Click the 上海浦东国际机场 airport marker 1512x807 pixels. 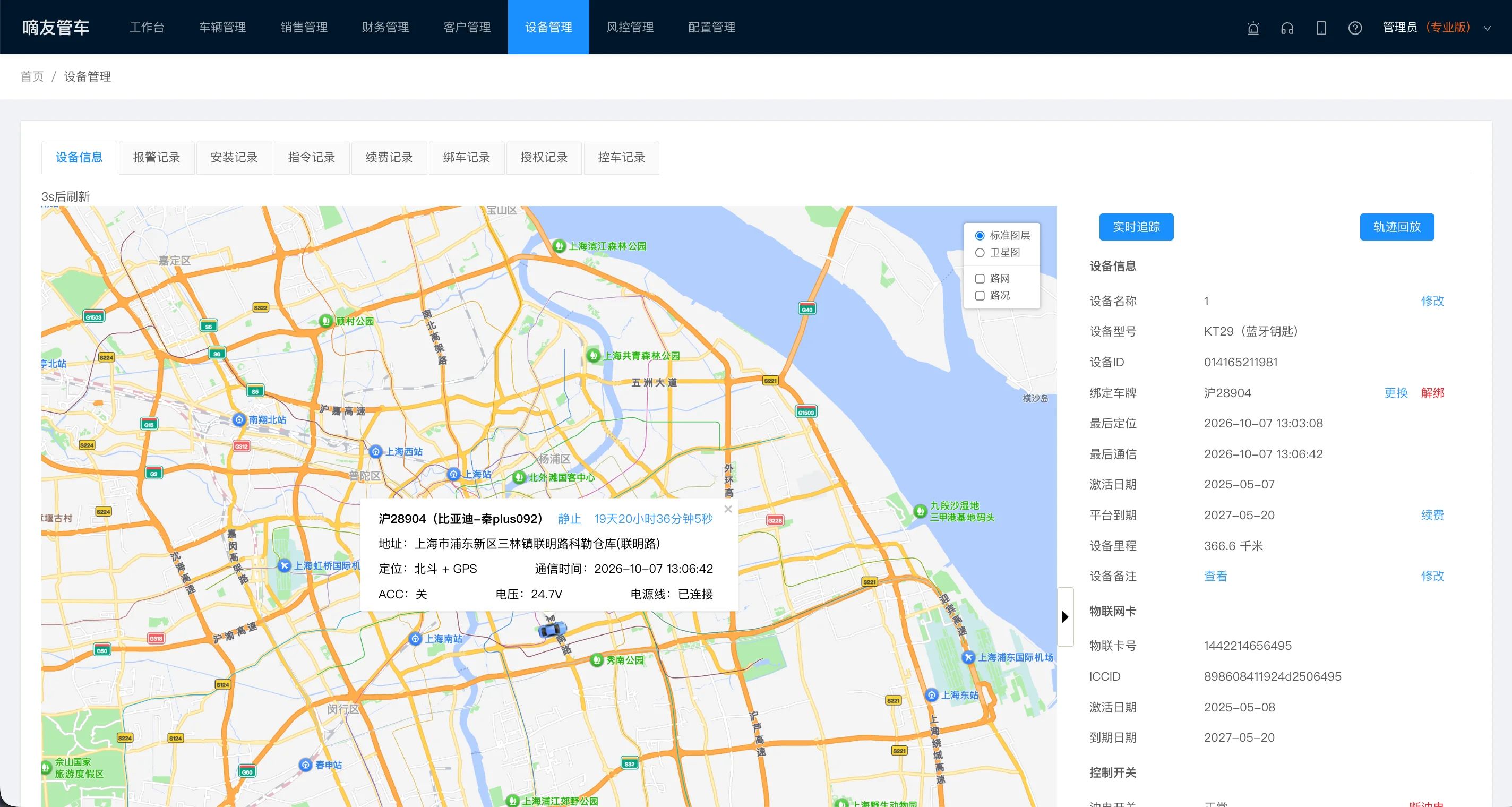[x=968, y=657]
